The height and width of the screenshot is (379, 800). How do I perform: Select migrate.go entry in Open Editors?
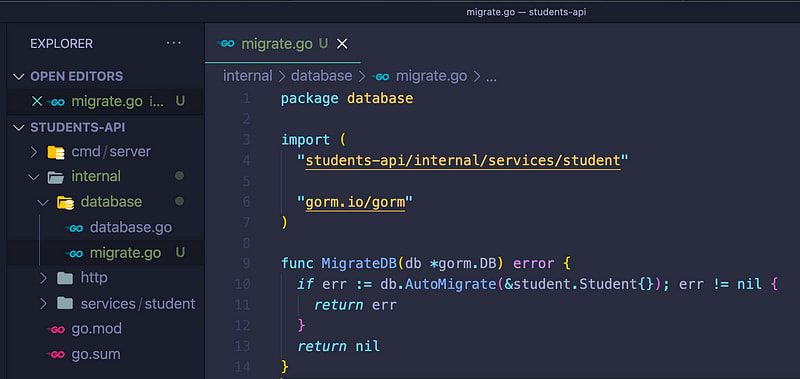tap(105, 101)
